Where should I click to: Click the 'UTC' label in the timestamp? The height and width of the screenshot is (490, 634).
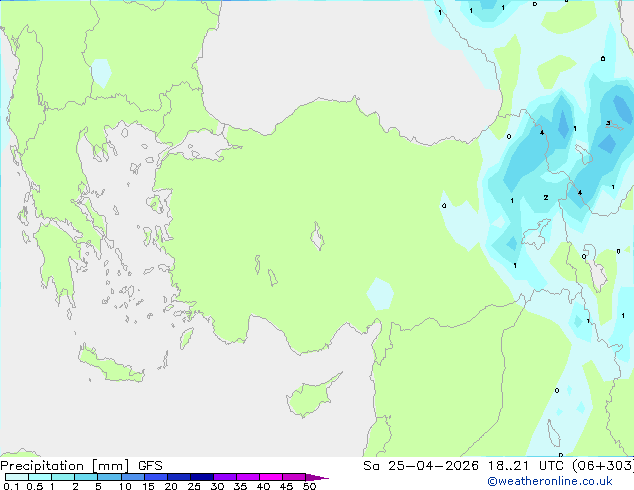point(551,466)
